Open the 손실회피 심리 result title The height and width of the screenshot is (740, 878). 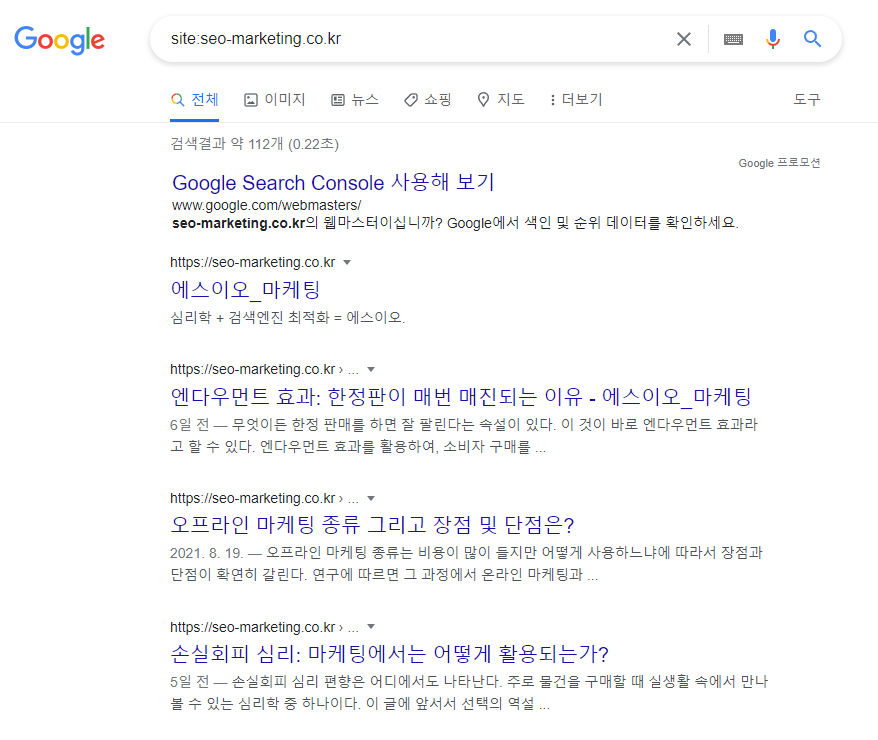point(390,653)
